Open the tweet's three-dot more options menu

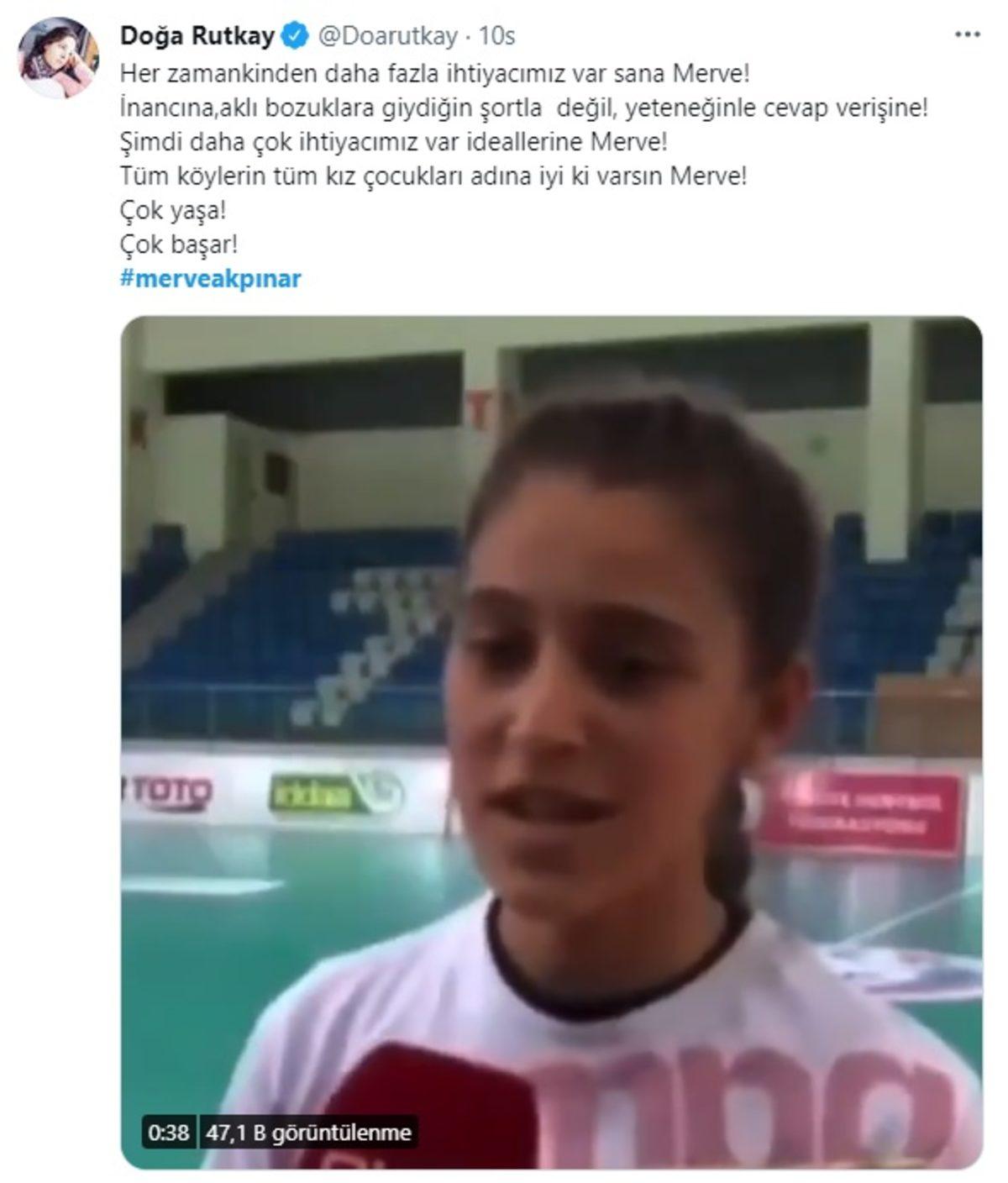point(968,35)
